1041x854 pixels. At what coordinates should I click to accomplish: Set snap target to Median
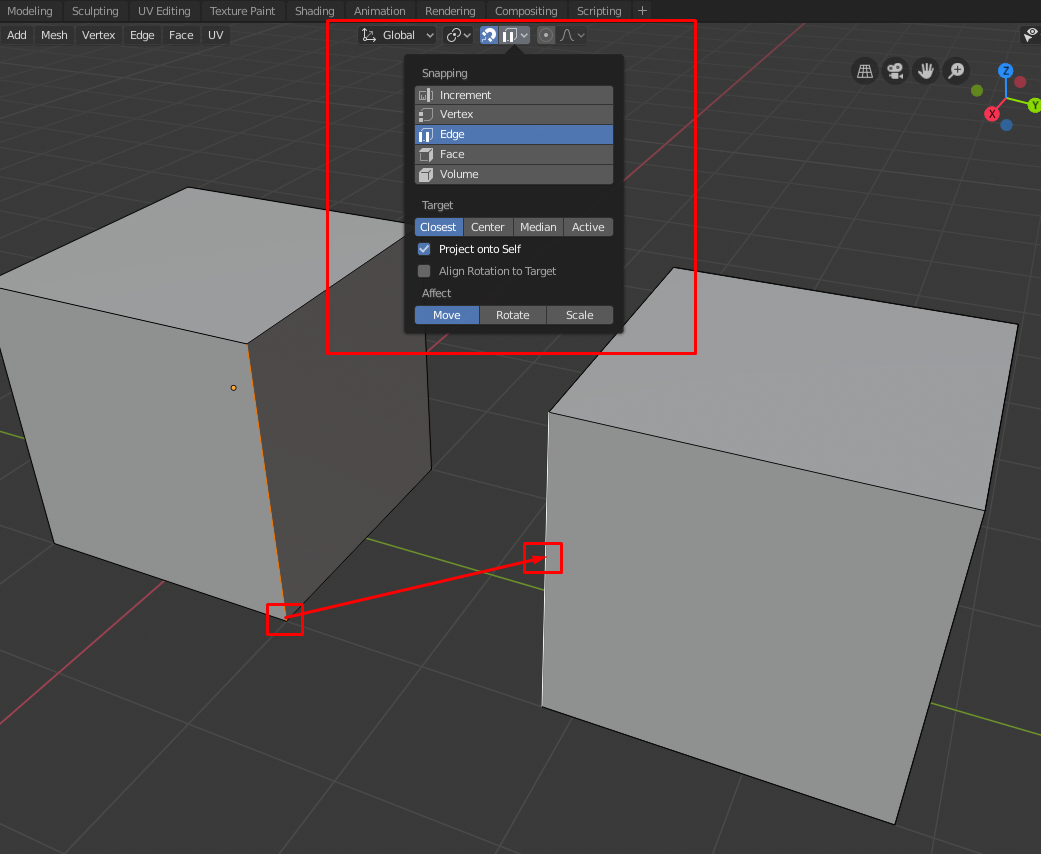(x=538, y=227)
